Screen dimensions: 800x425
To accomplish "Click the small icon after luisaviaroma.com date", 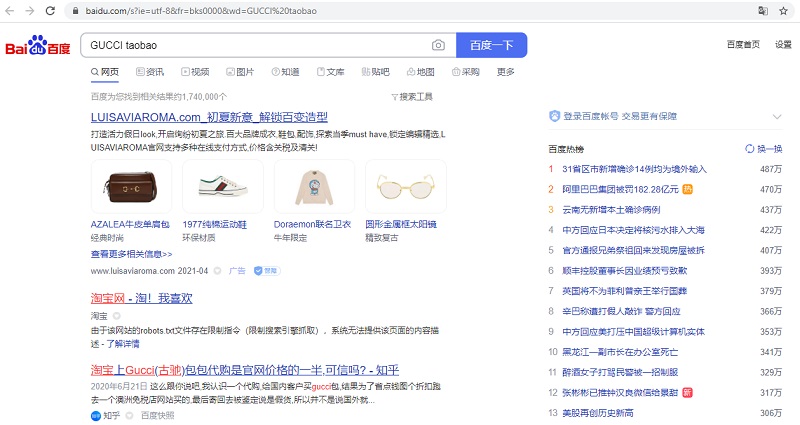I will tap(217, 271).
